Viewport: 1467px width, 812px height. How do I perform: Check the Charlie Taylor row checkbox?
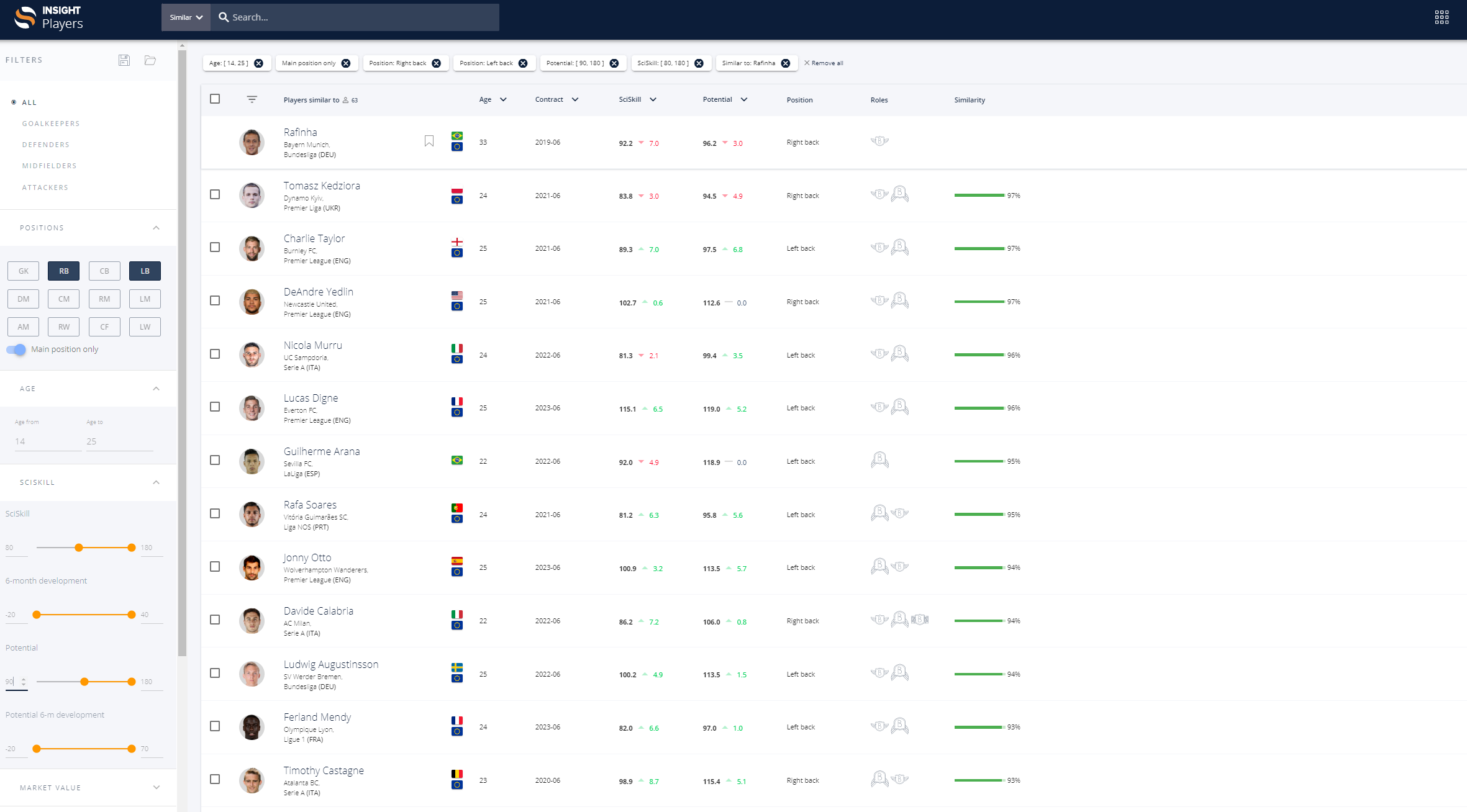215,247
